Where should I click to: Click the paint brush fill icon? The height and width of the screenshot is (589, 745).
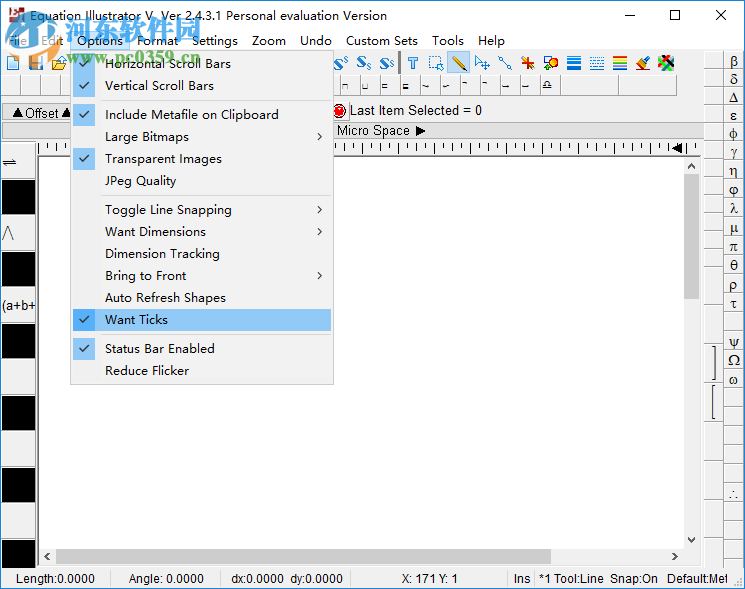[x=643, y=63]
